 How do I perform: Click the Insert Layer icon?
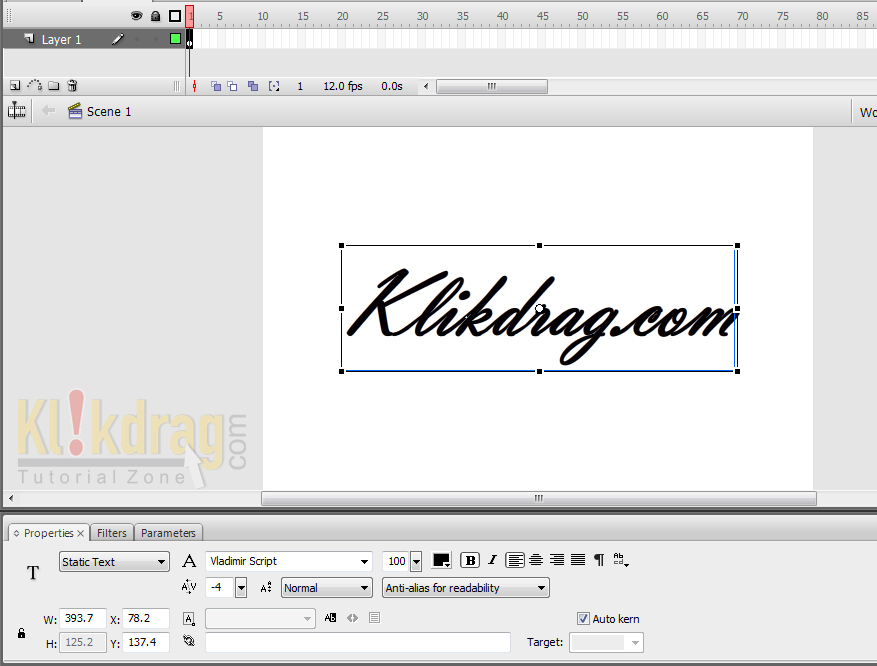point(15,86)
